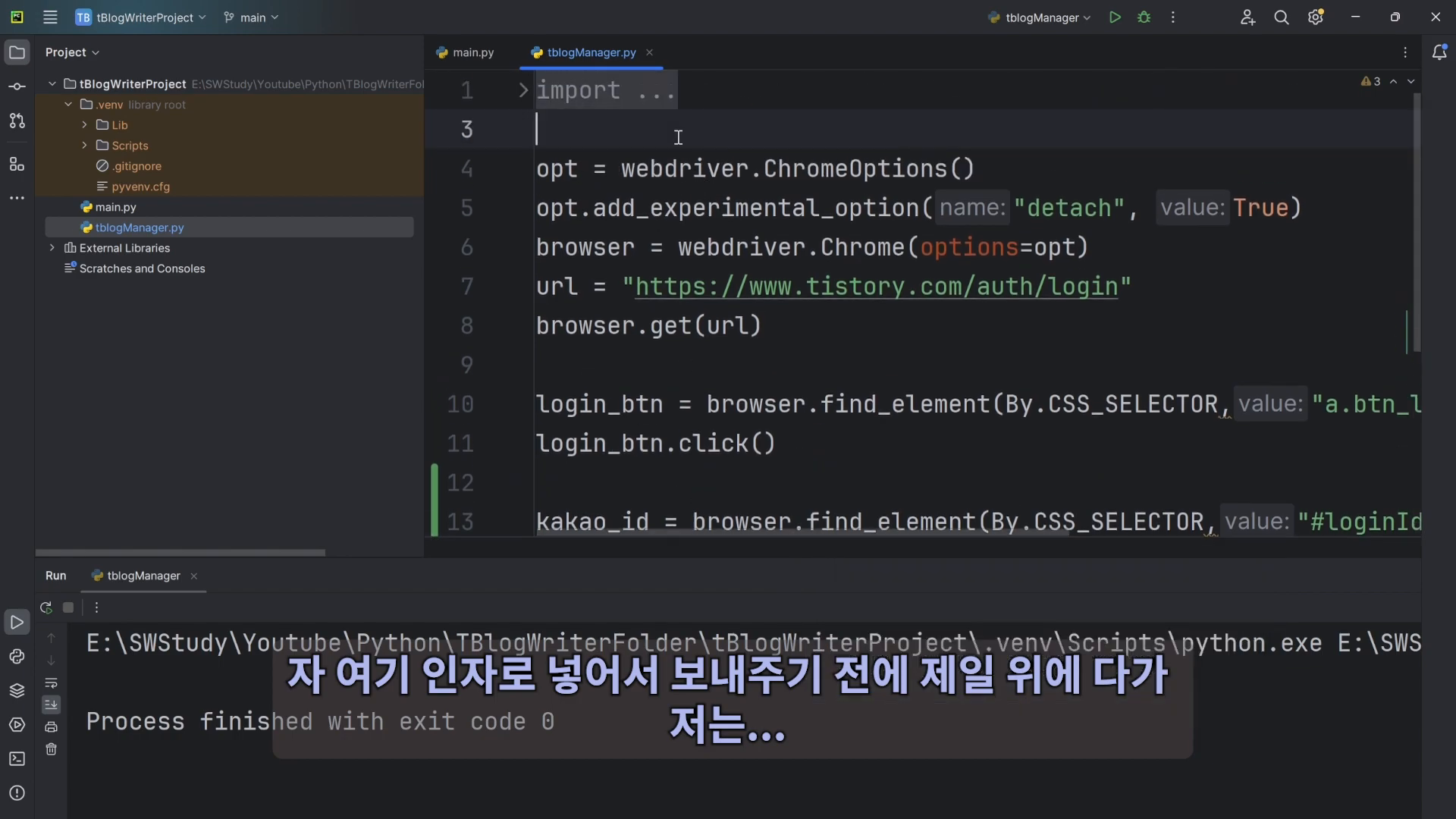The image size is (1456, 819).
Task: Open the Project tool window icon
Action: tap(17, 52)
